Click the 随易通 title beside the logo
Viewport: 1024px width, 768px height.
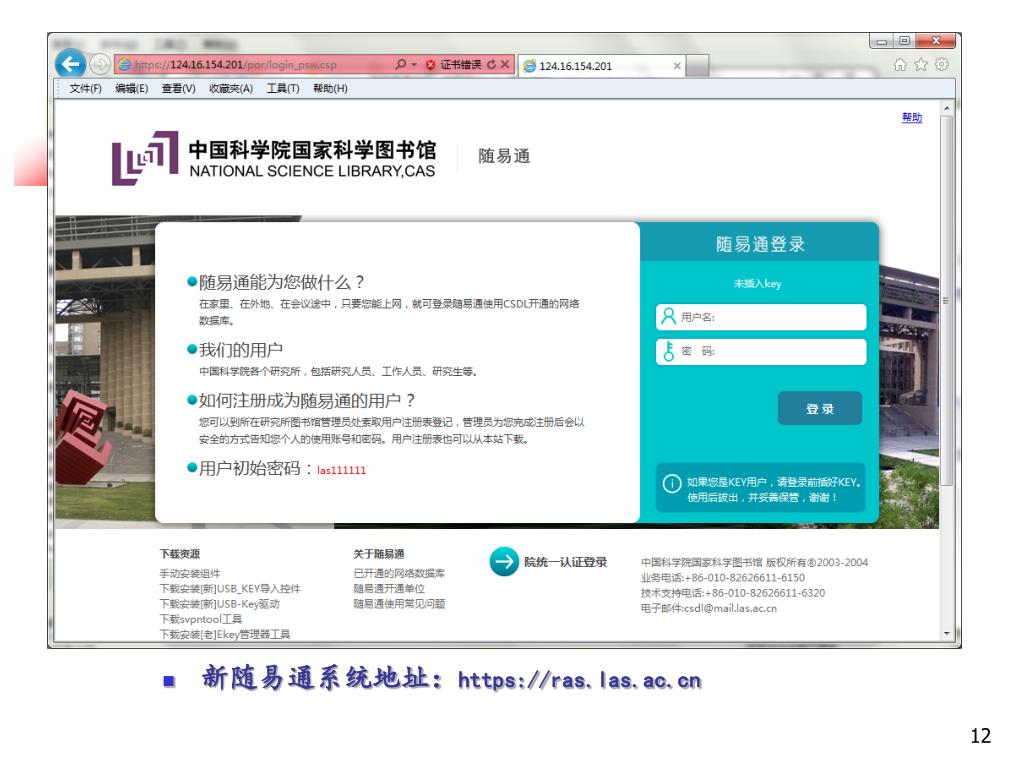tap(504, 156)
